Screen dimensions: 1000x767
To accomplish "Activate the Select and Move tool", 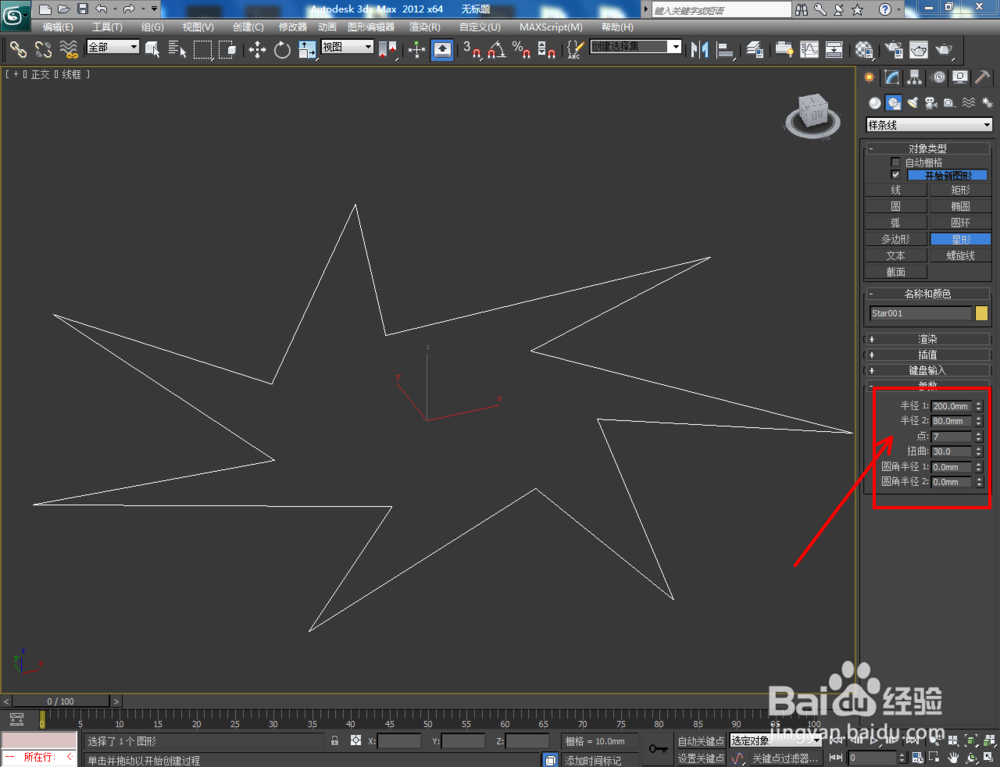I will point(258,49).
